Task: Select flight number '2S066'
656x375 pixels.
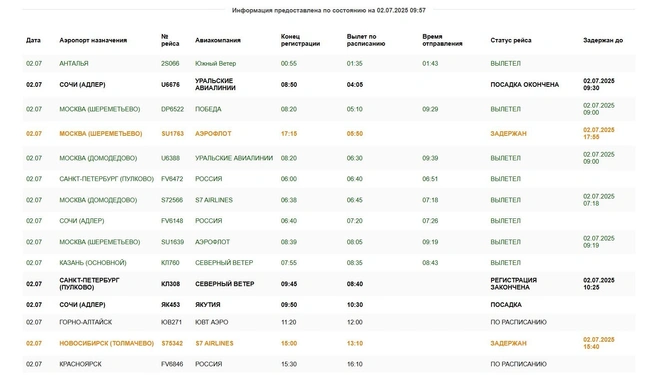Action: [x=170, y=64]
